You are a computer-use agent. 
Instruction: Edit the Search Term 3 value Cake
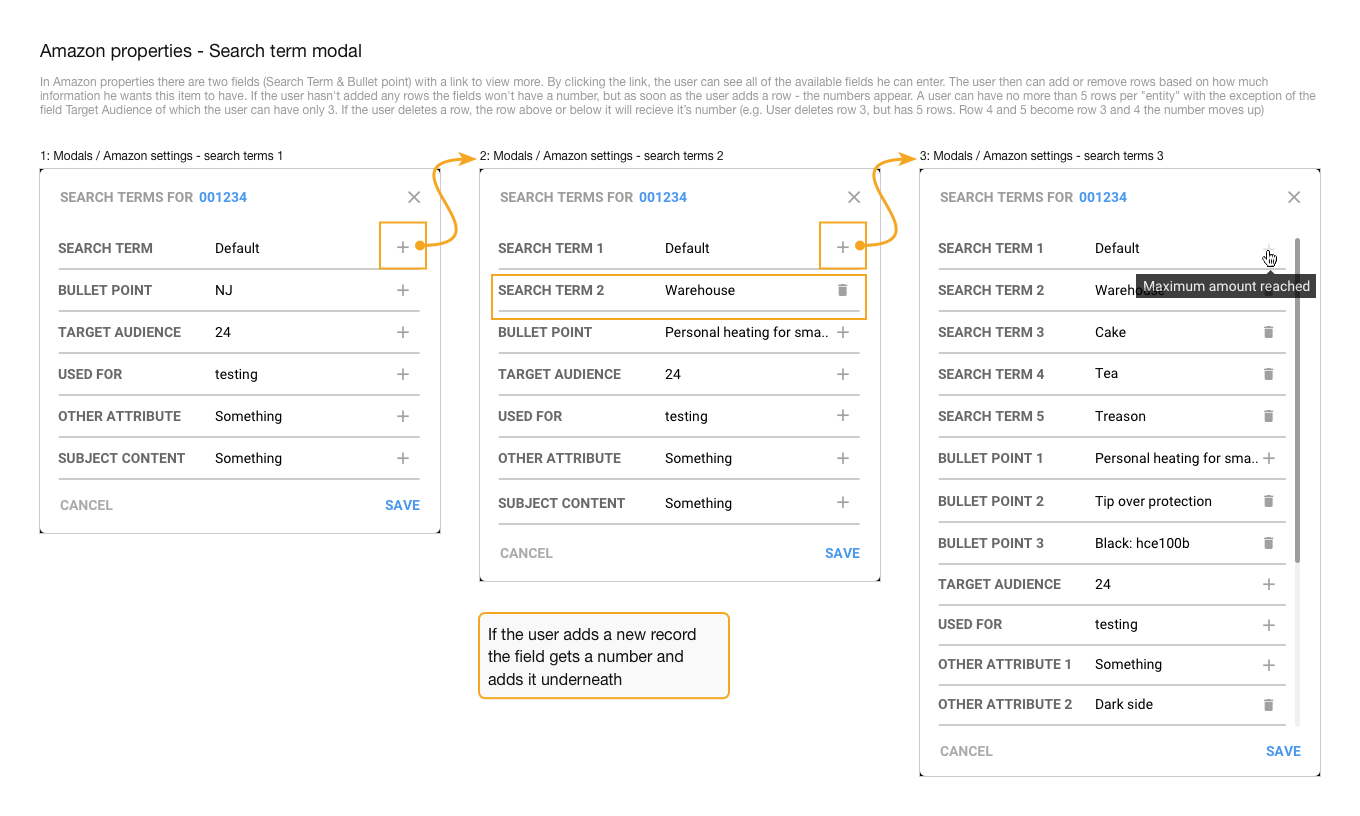1110,332
